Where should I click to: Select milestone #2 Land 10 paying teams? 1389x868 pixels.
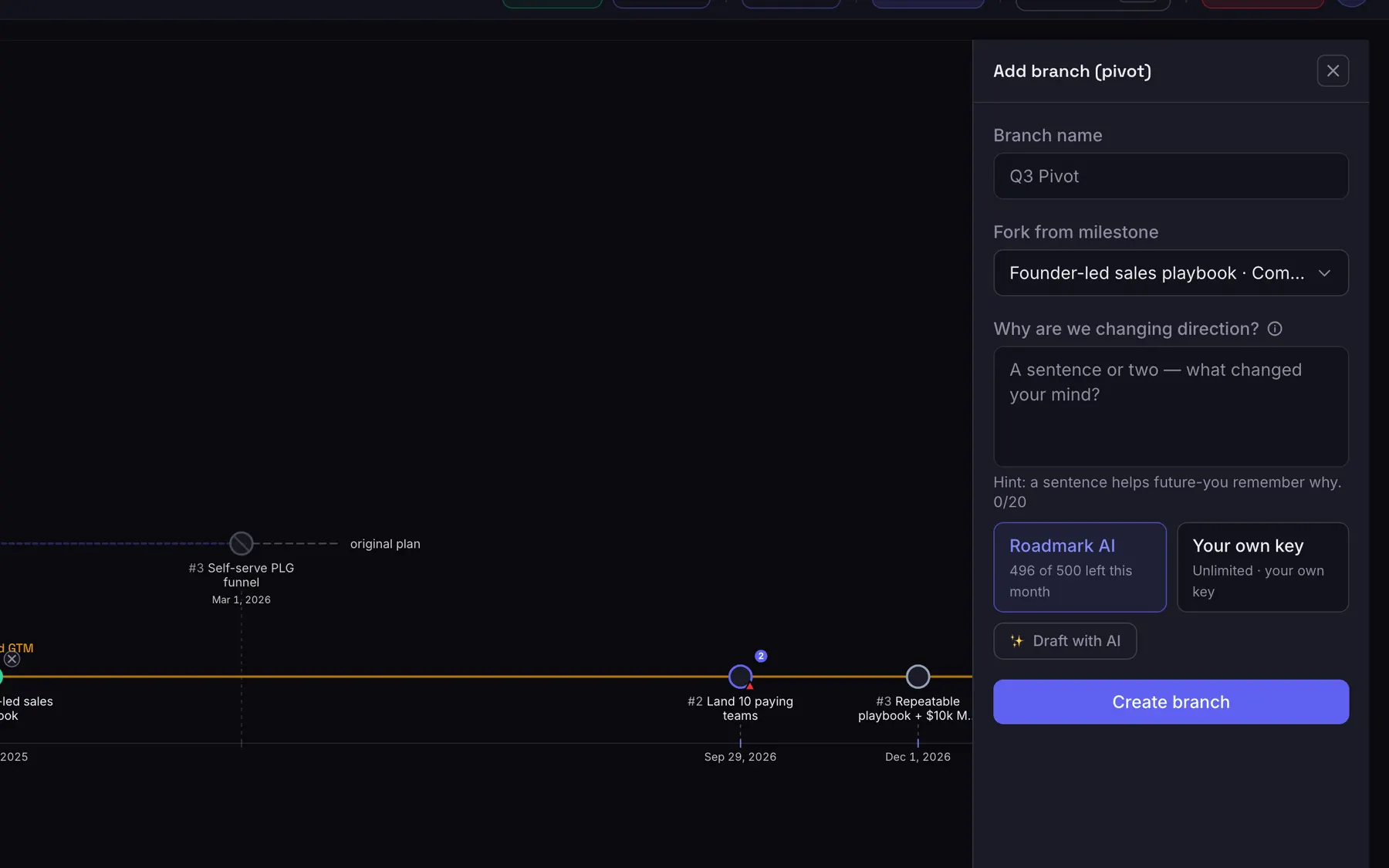(x=740, y=677)
